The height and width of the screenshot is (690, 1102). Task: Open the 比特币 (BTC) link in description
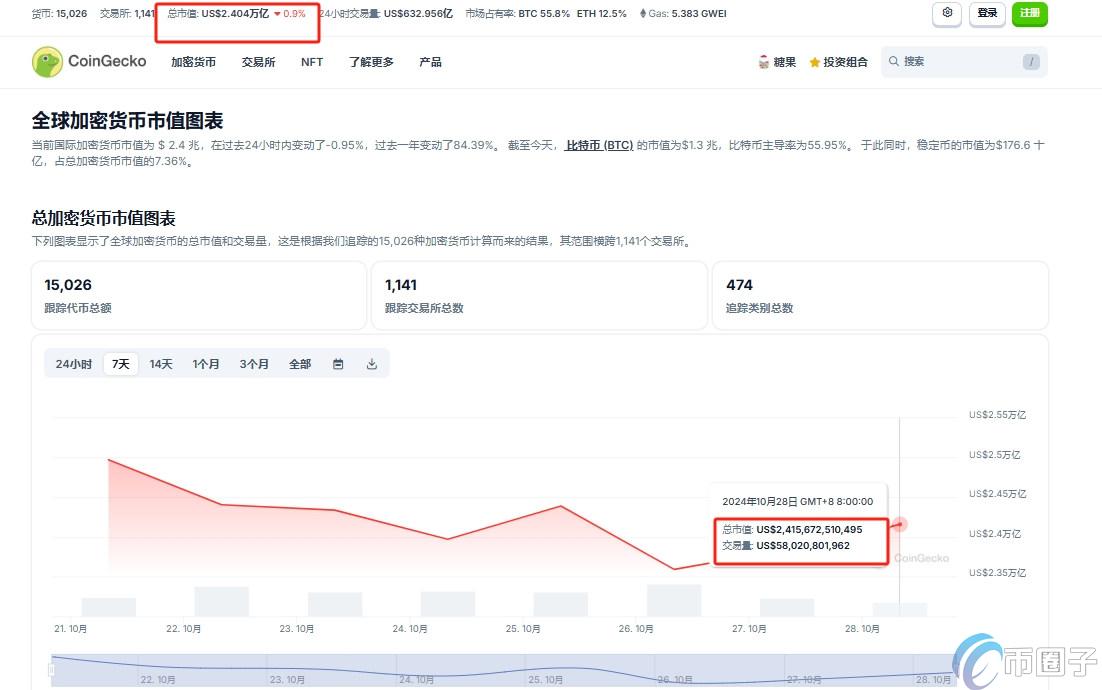[x=599, y=144]
